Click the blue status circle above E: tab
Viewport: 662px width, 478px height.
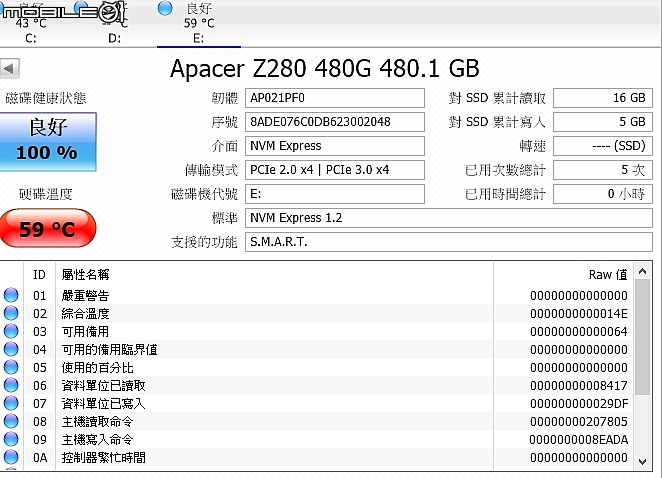tap(165, 8)
